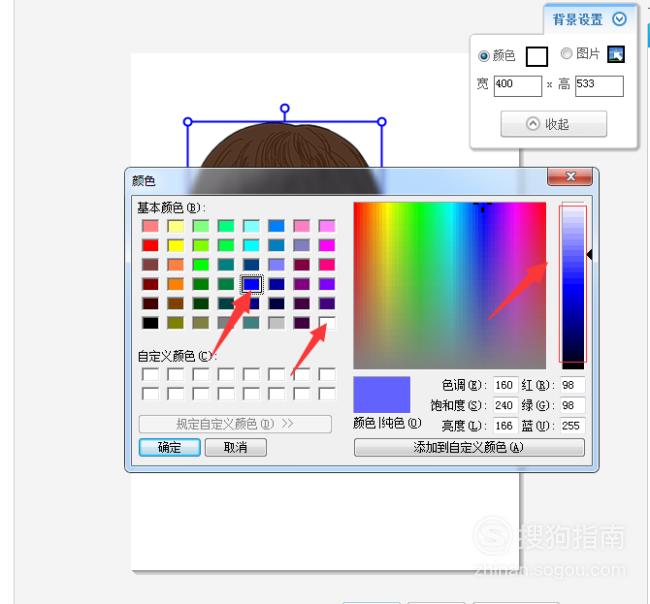Click the black luminance slider arrow marker

(589, 255)
